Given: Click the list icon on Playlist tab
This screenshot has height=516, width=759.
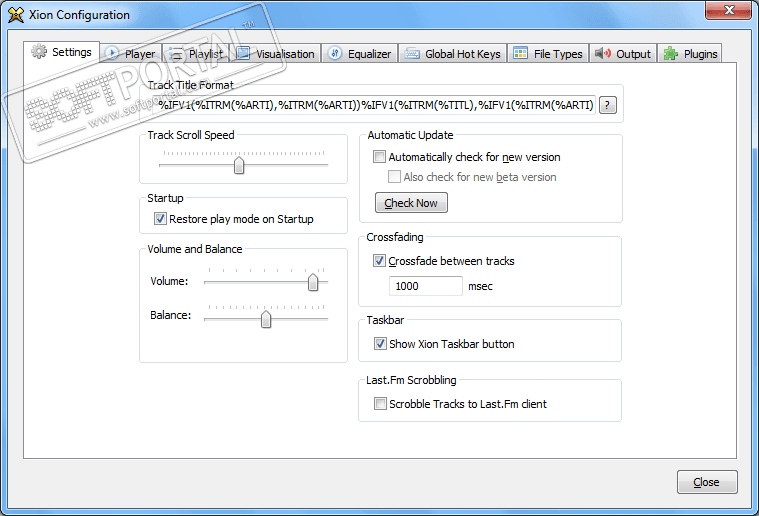Looking at the screenshot, I should click(176, 54).
